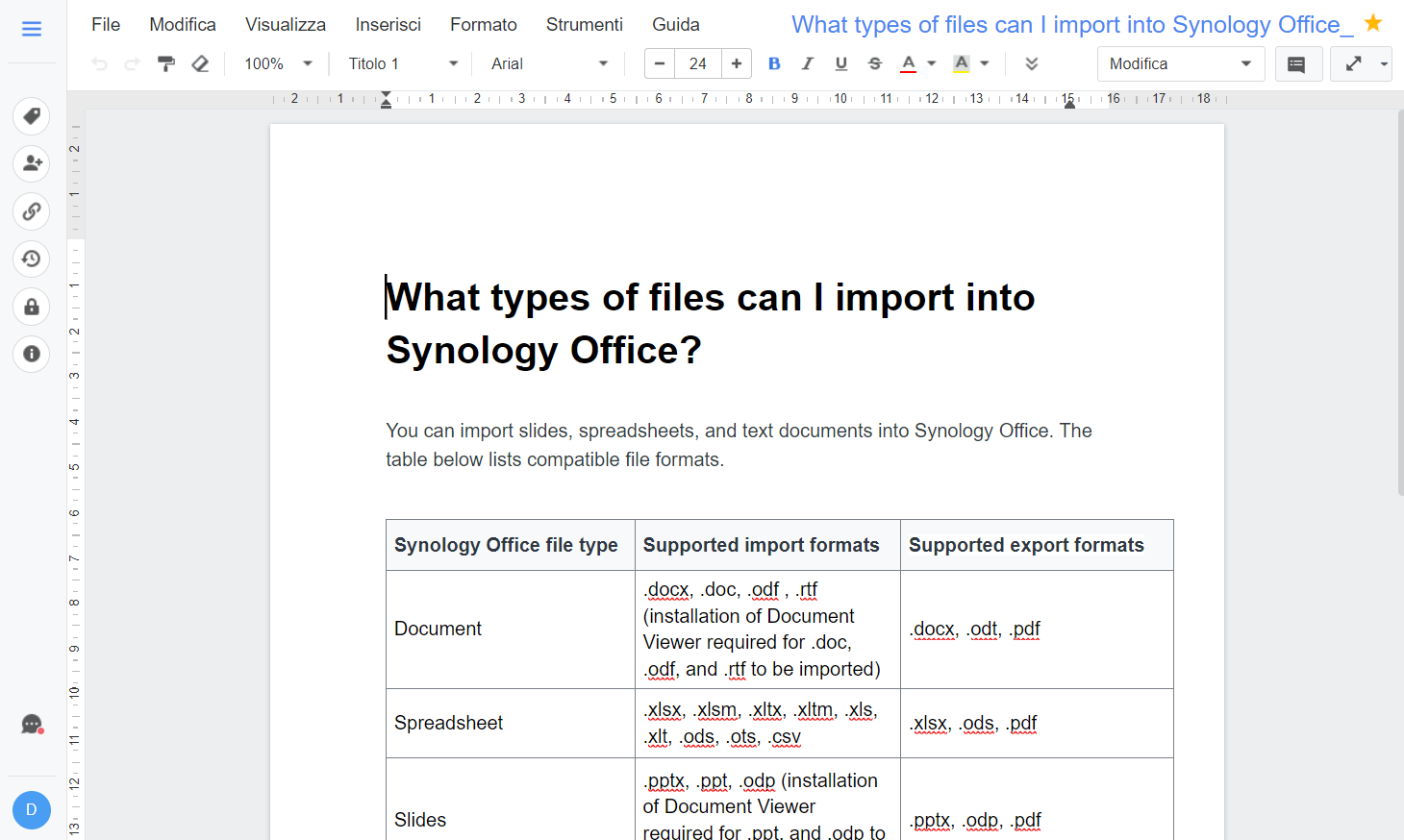
Task: Open the Modifica menu
Action: (183, 25)
